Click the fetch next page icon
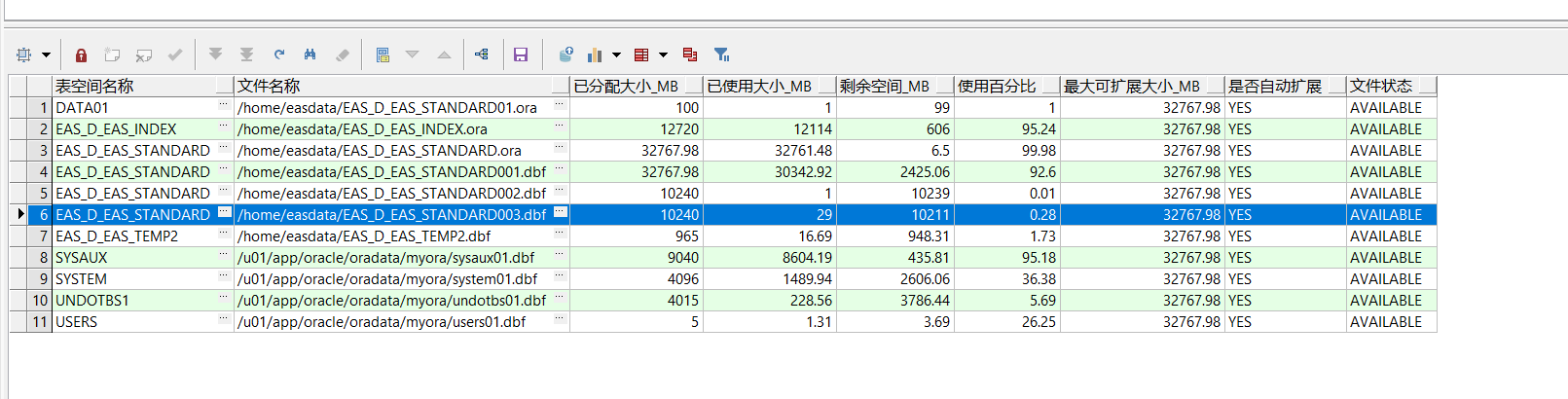 click(x=216, y=55)
